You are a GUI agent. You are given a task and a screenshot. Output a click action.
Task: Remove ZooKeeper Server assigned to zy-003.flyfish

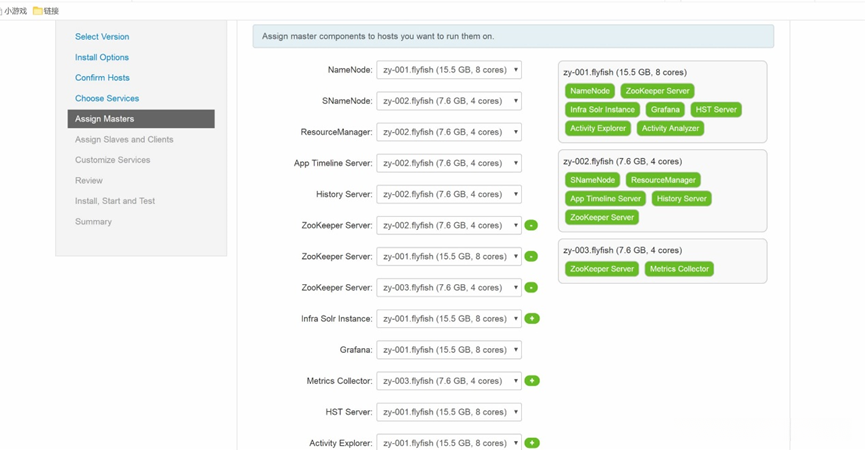[x=531, y=288]
